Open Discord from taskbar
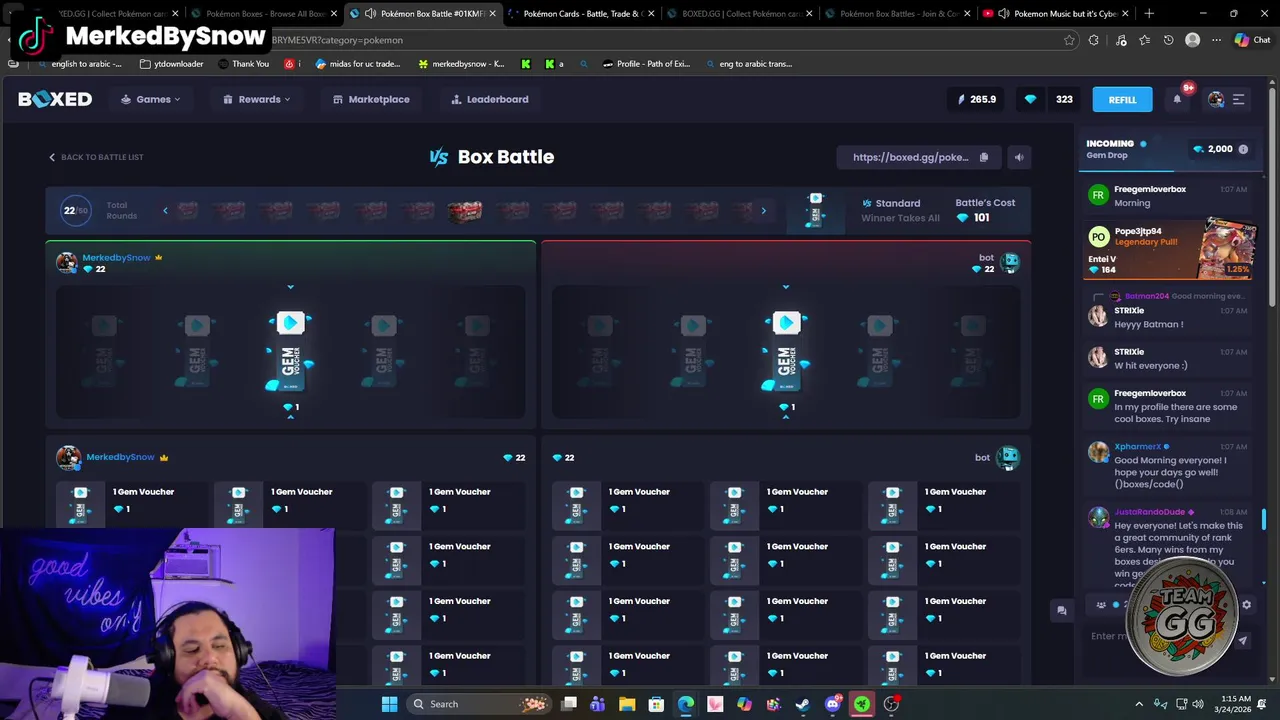Viewport: 1280px width, 720px height. (x=832, y=704)
